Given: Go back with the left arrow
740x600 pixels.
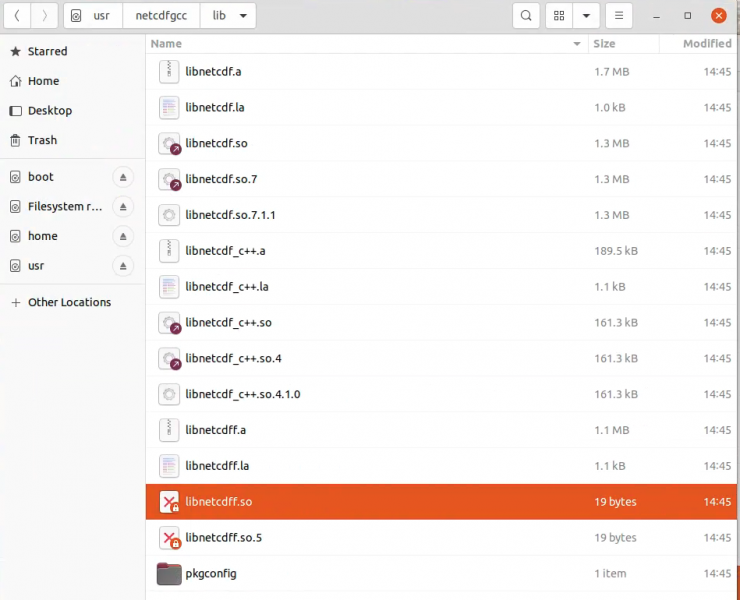Looking at the screenshot, I should [18, 16].
